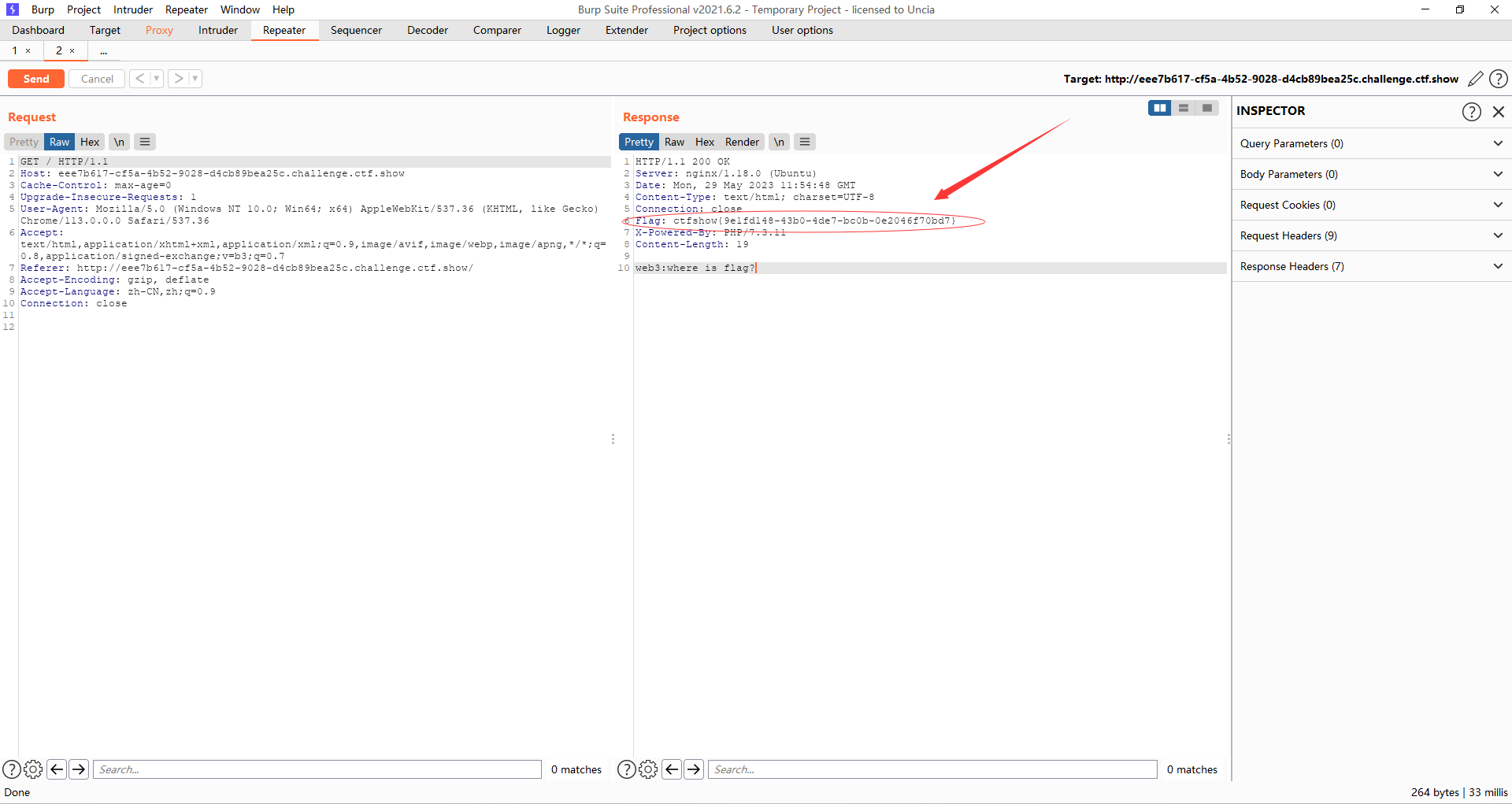Click the Flag header line in response
Image resolution: width=1512 pixels, height=804 pixels.
click(795, 220)
